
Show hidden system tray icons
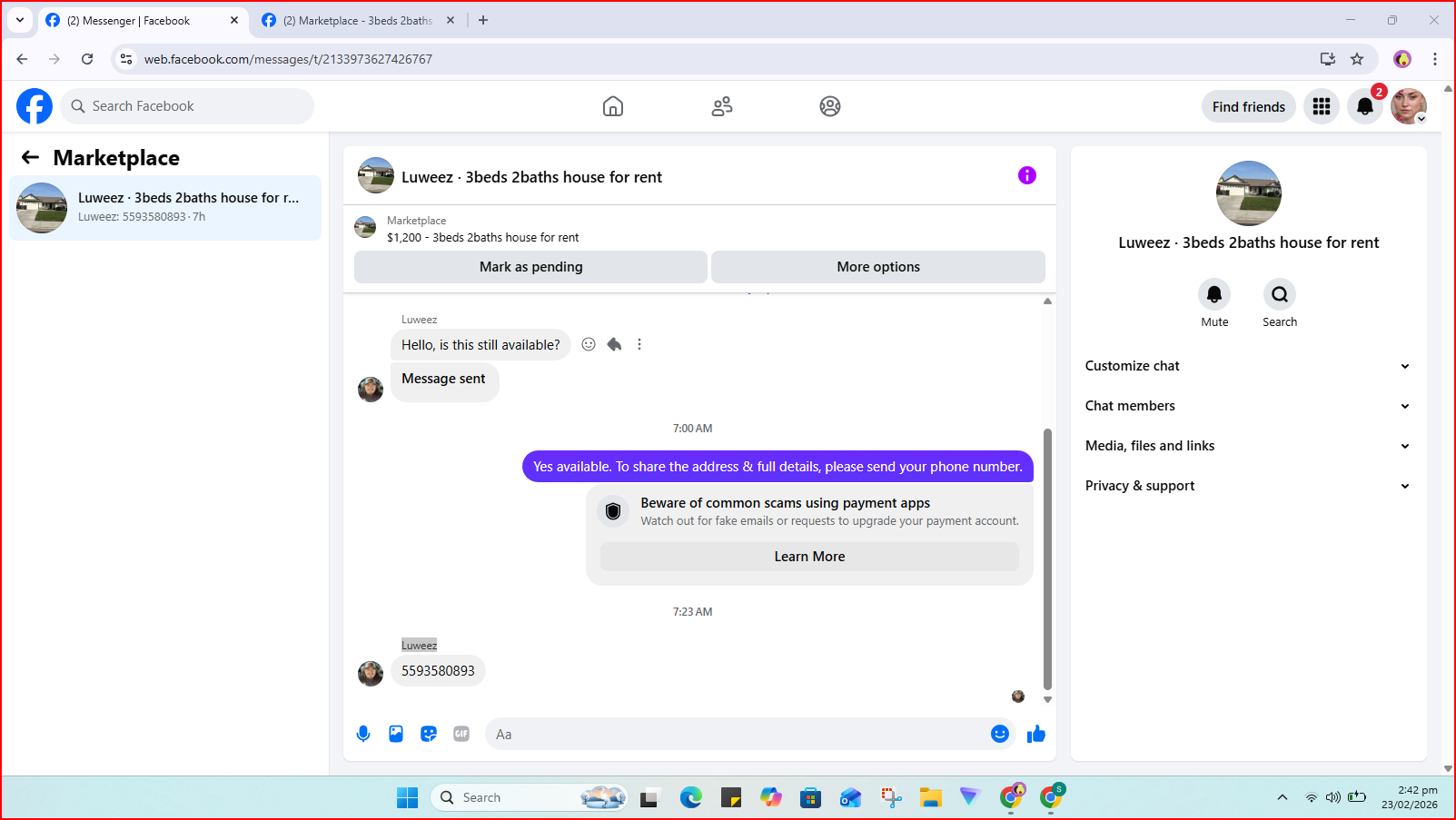pos(1283,797)
